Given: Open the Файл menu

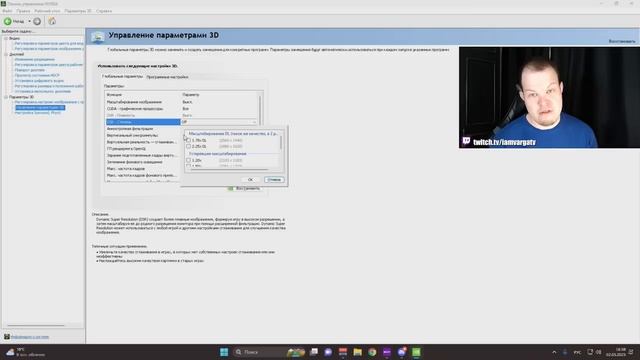Looking at the screenshot, I should [7, 11].
